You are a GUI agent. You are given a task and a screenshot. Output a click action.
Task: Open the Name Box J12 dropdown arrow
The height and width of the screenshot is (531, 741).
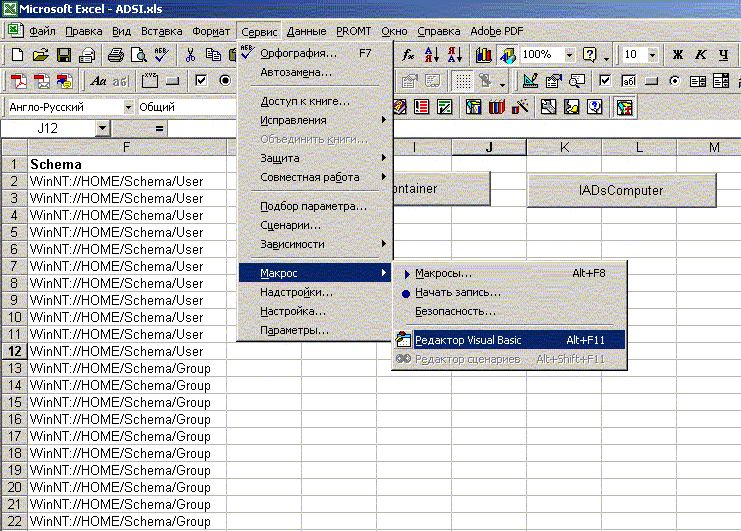(102, 128)
